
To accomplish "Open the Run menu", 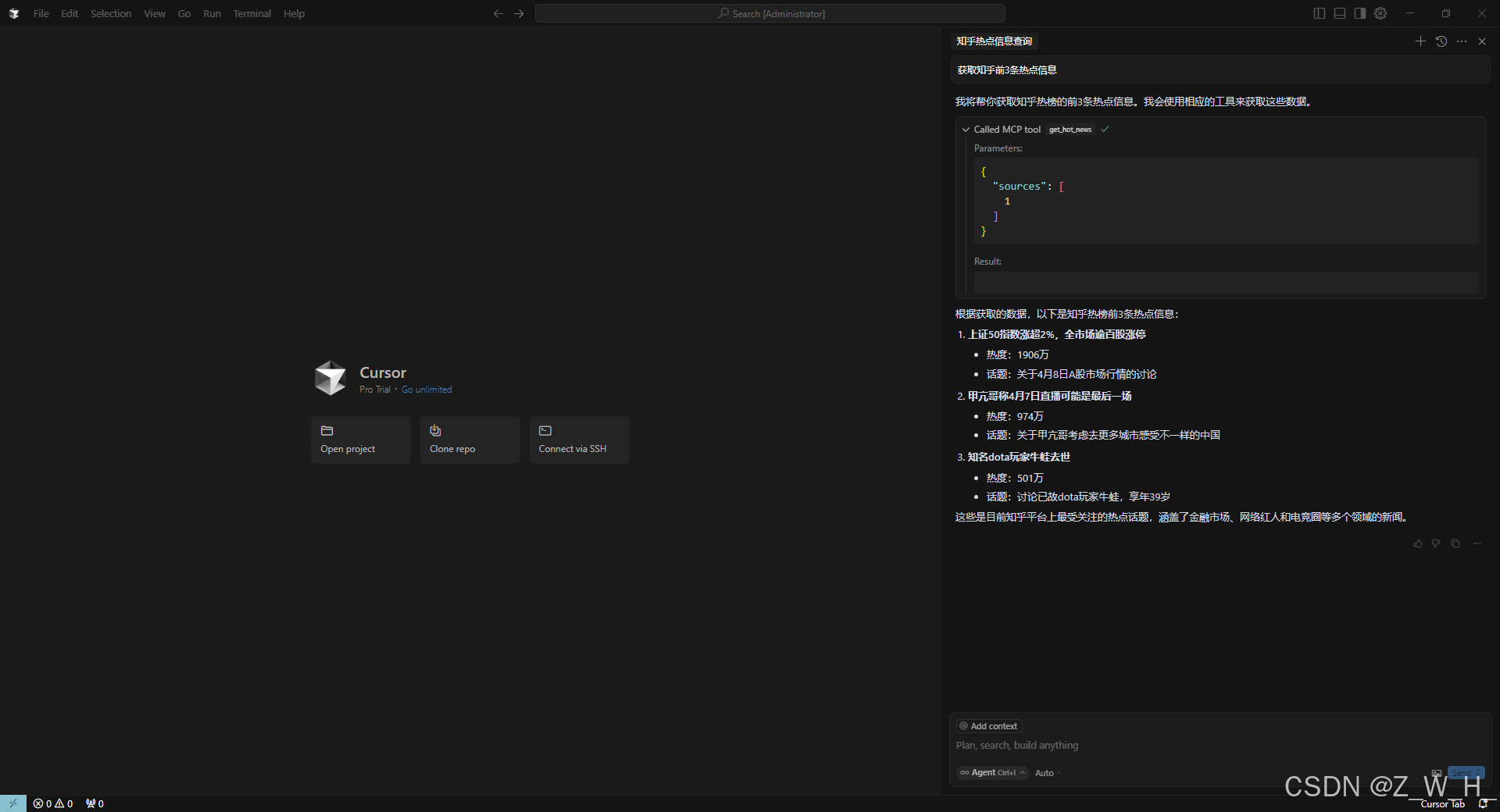I will [212, 13].
